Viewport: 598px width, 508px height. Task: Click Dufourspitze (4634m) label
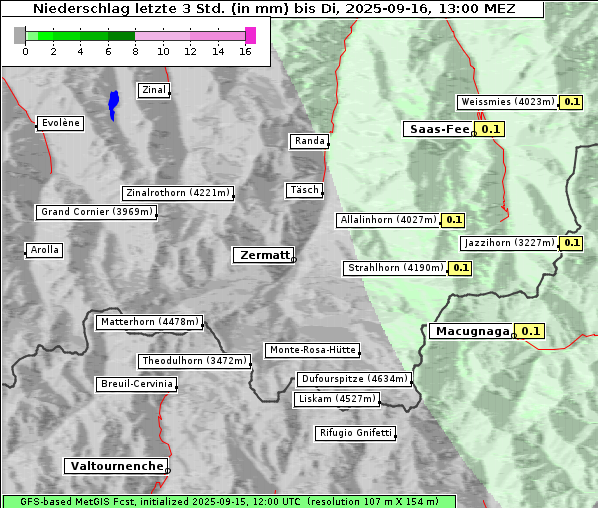(355, 379)
